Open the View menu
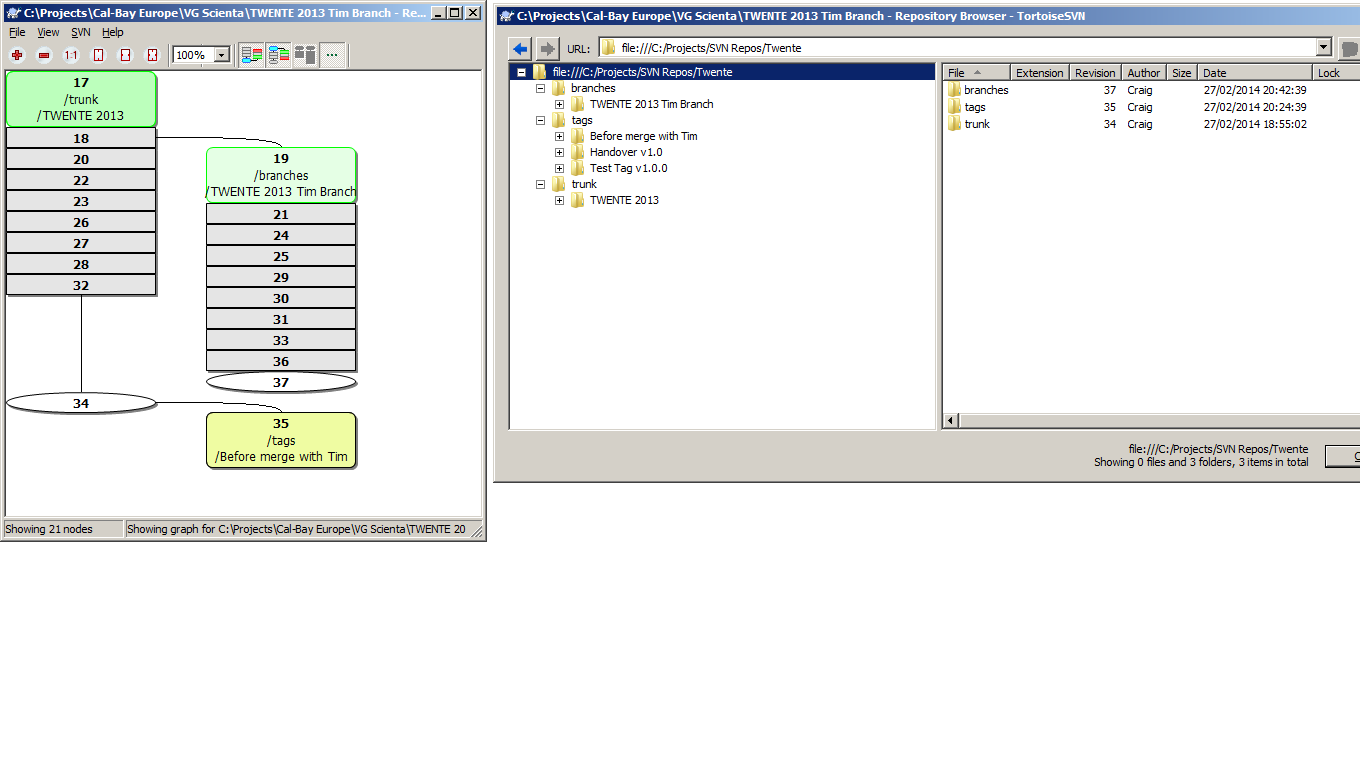Screen dimensions: 1360x775 [x=48, y=32]
